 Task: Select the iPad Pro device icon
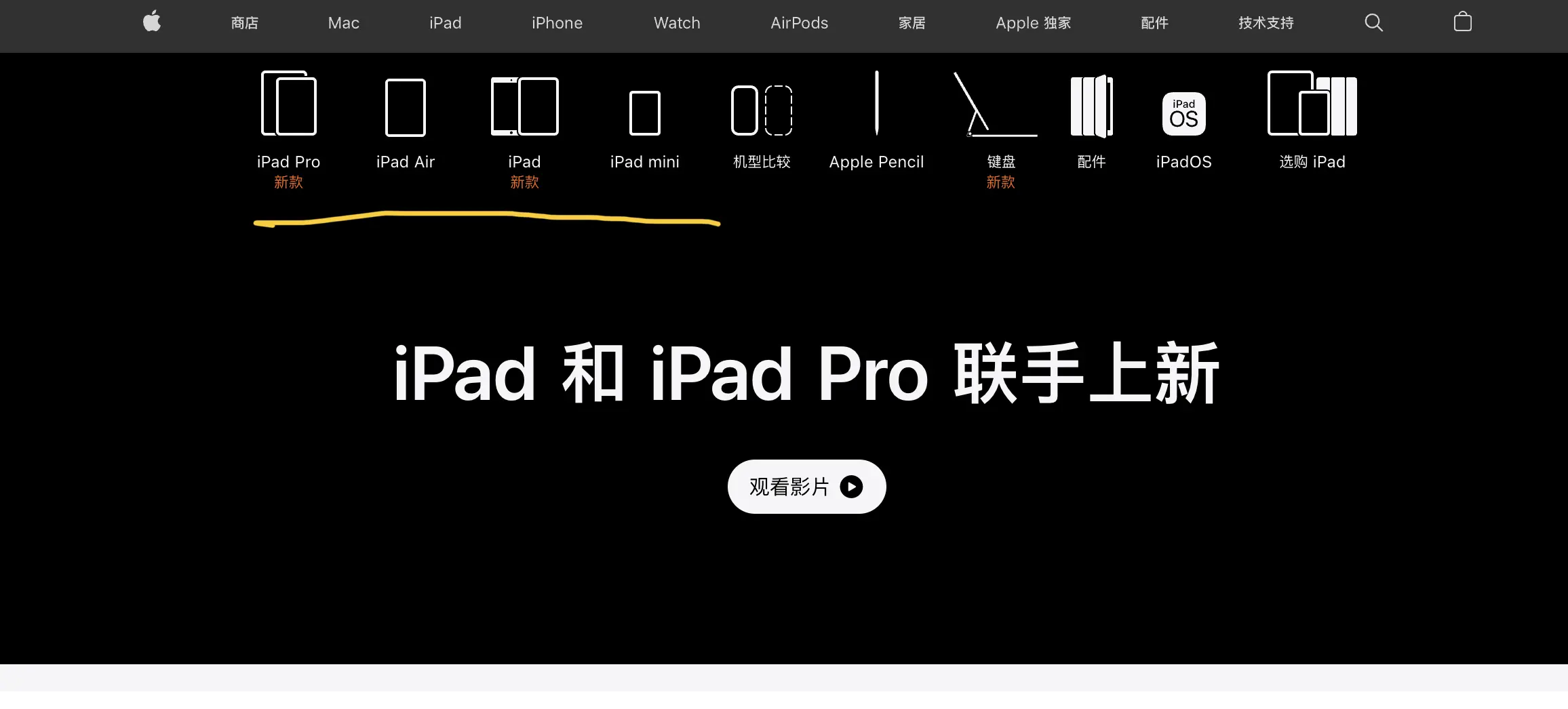[289, 103]
